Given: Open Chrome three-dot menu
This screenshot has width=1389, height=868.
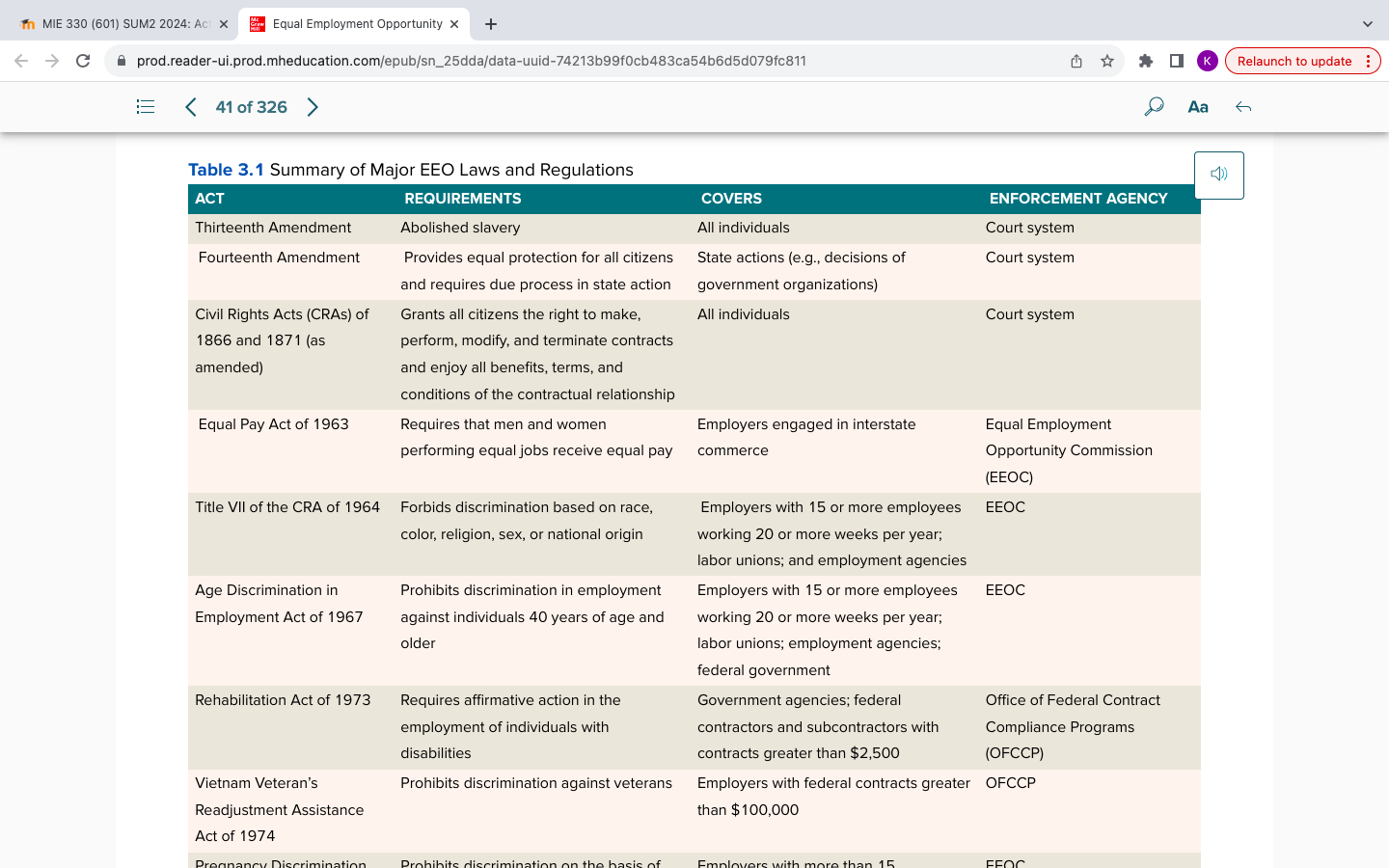Looking at the screenshot, I should click(x=1368, y=61).
